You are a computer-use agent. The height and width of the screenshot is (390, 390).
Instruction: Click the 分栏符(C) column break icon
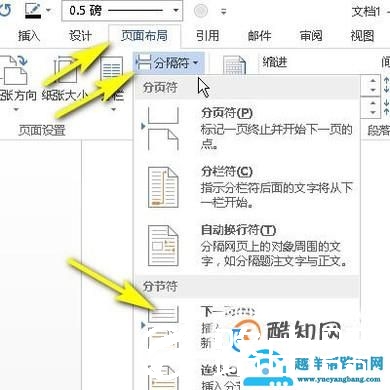pyautogui.click(x=163, y=187)
